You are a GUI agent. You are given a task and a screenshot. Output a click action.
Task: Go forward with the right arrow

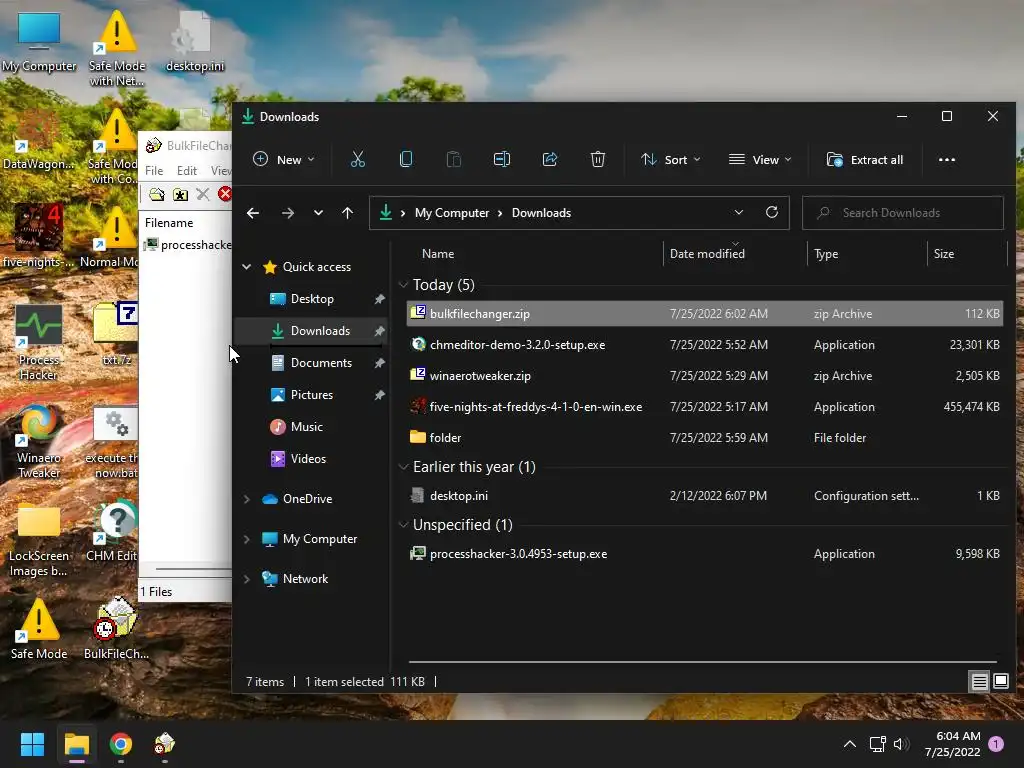(x=287, y=213)
